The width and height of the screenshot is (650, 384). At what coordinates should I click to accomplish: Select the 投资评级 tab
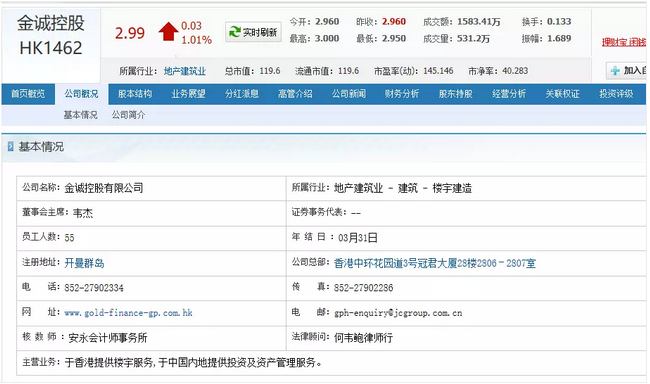[616, 94]
